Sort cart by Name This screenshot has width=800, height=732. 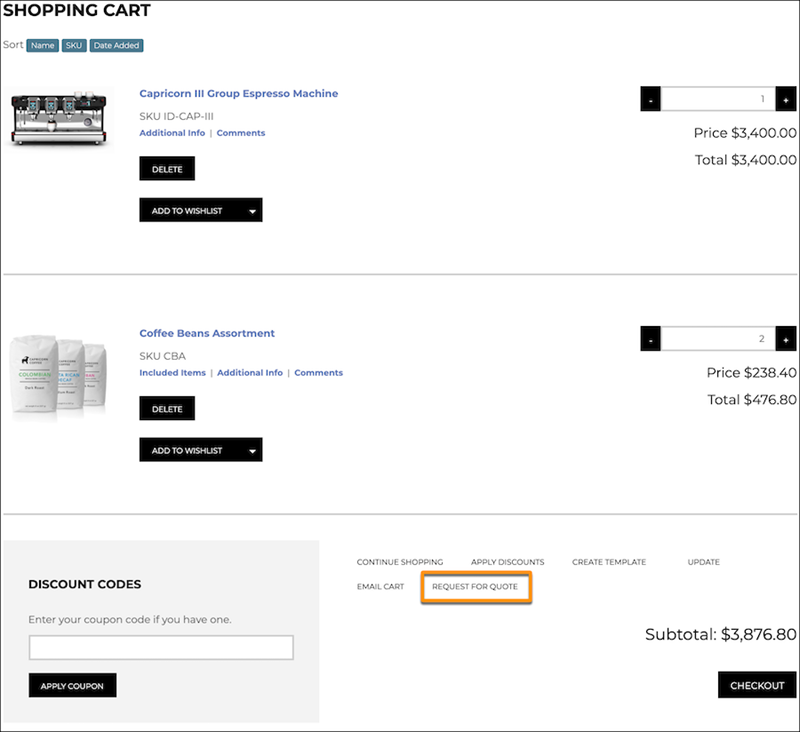click(42, 45)
